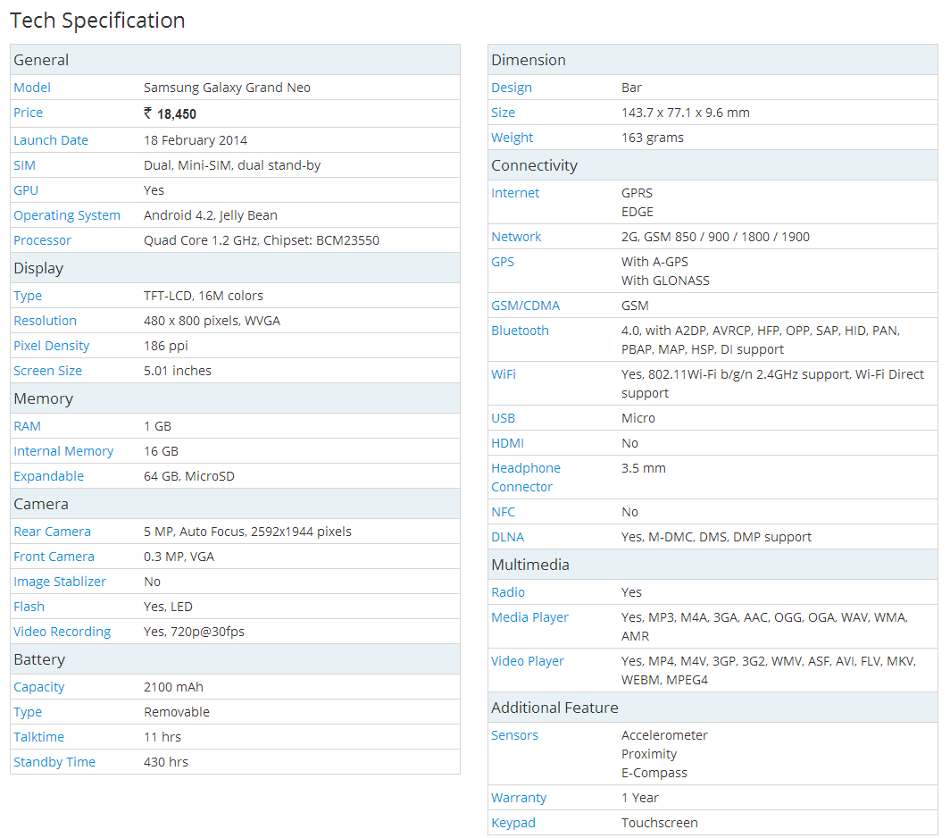Click the "18 February 2014" date value
The width and height of the screenshot is (950, 838).
click(195, 141)
